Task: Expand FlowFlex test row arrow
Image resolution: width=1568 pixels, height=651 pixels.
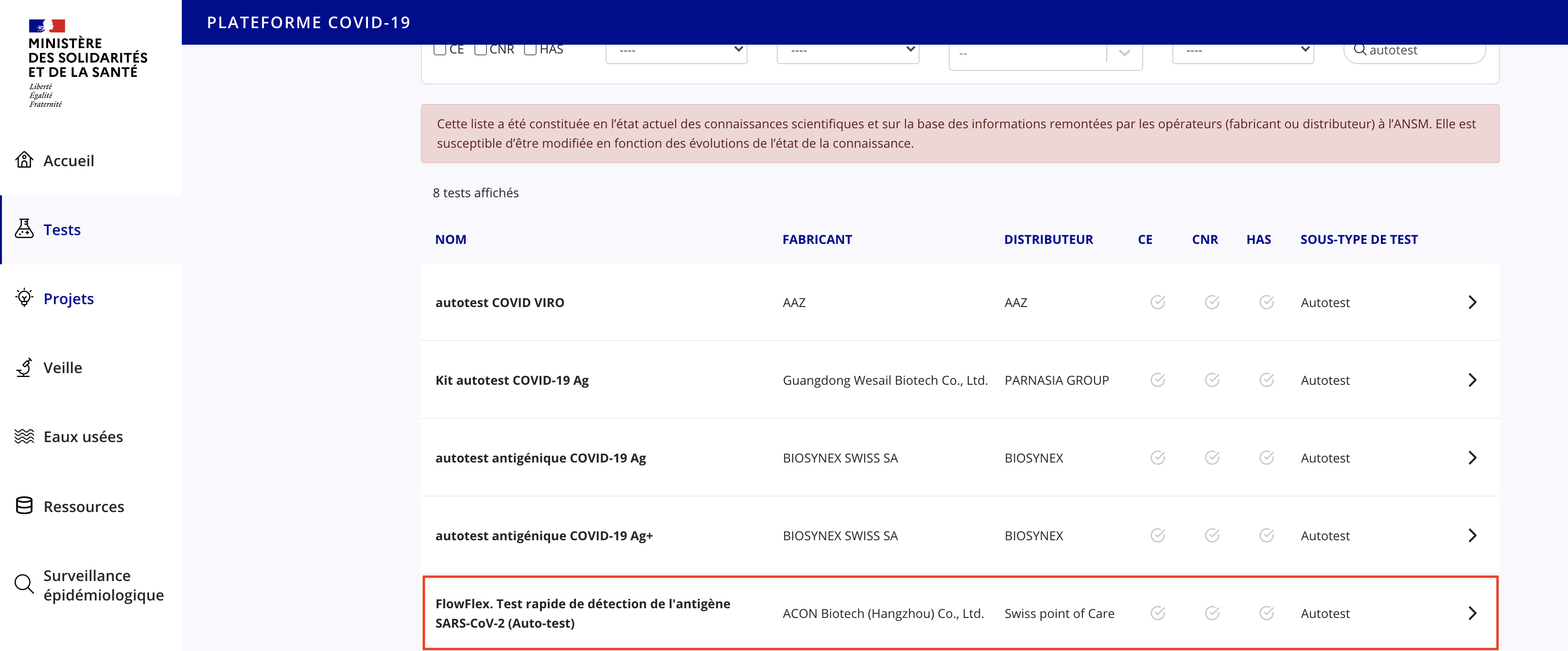Action: coord(1472,613)
